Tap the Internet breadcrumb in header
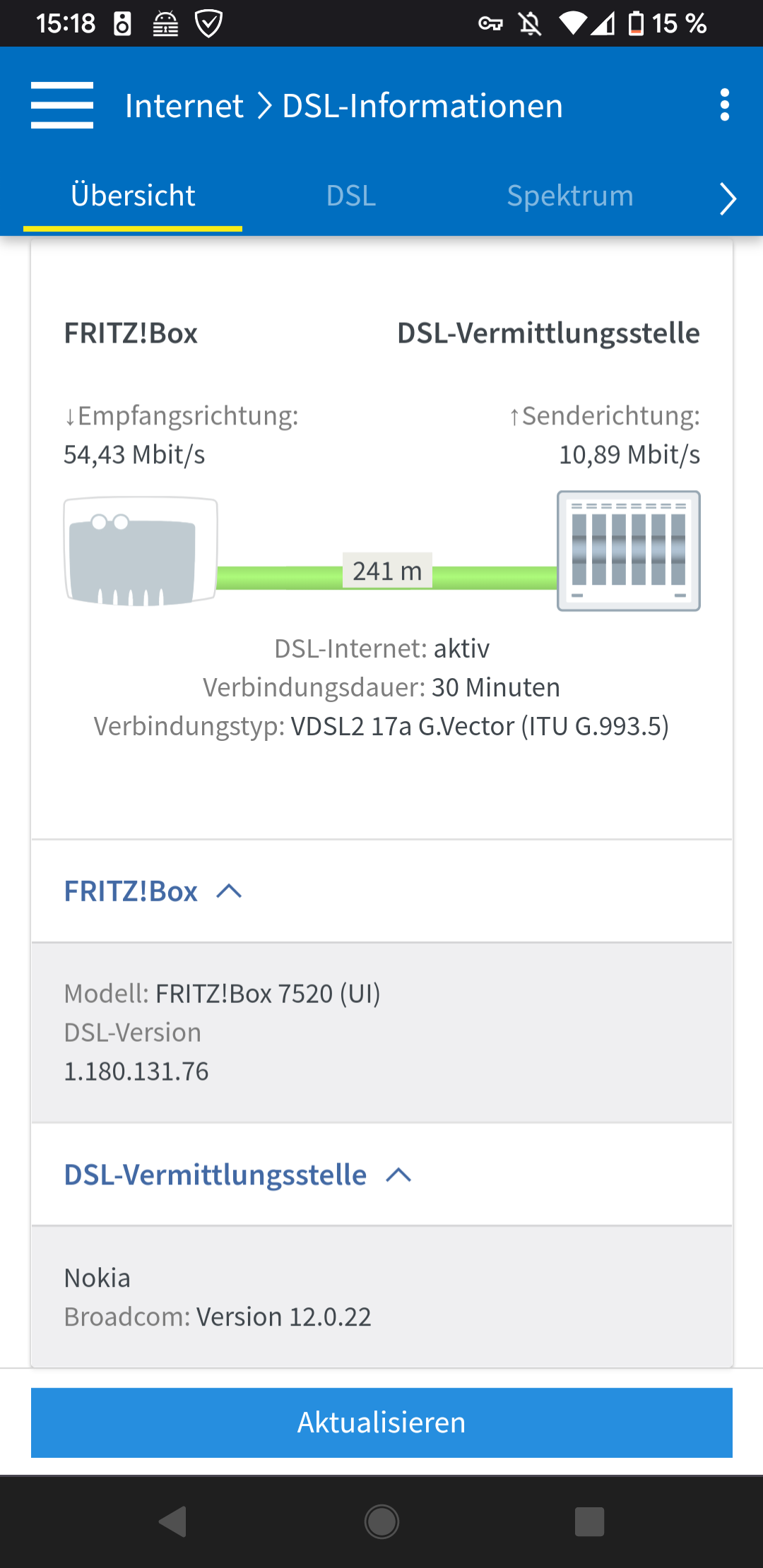Image resolution: width=763 pixels, height=1568 pixels. (x=184, y=106)
